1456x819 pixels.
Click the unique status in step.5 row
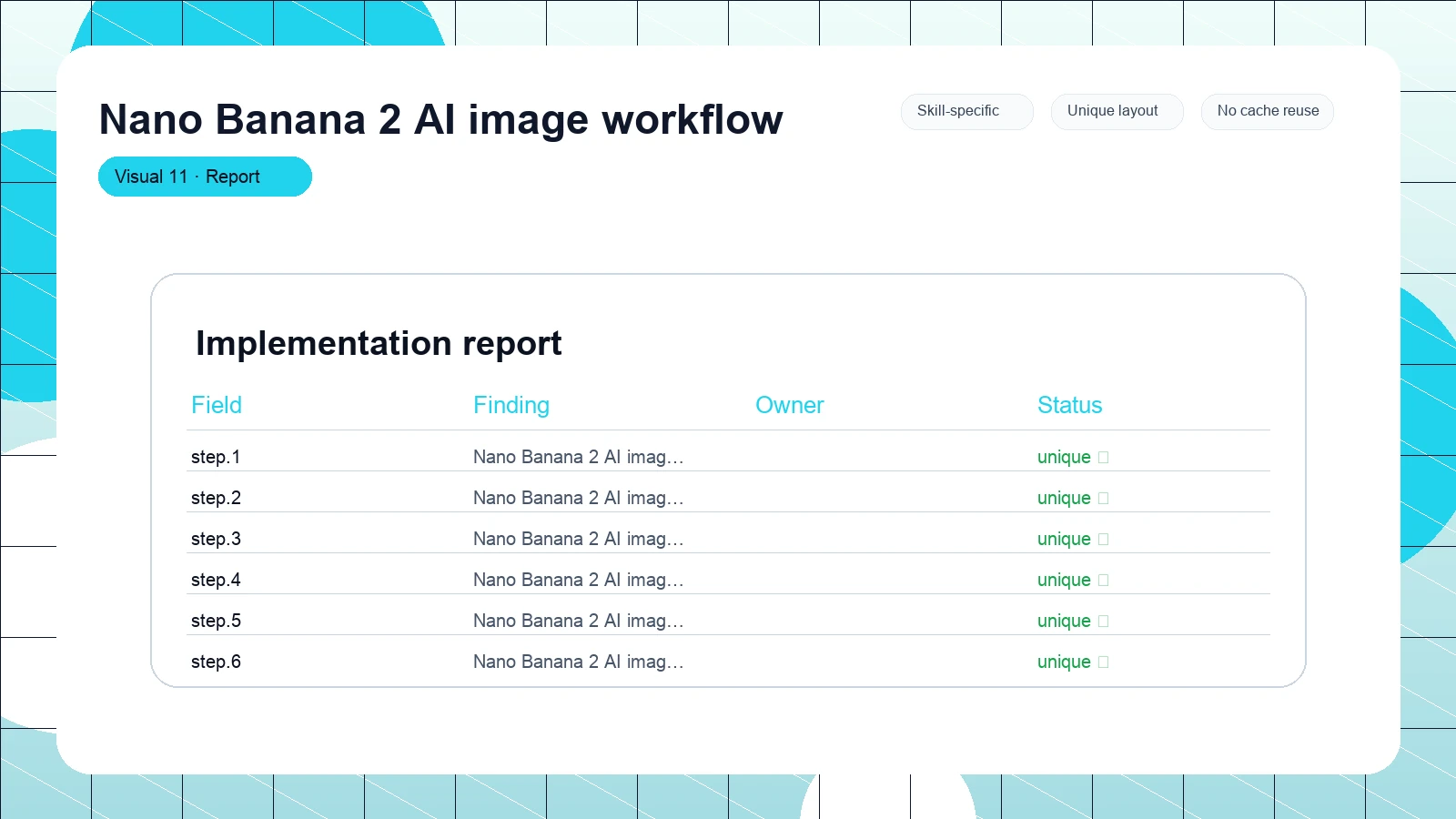pyautogui.click(x=1064, y=621)
